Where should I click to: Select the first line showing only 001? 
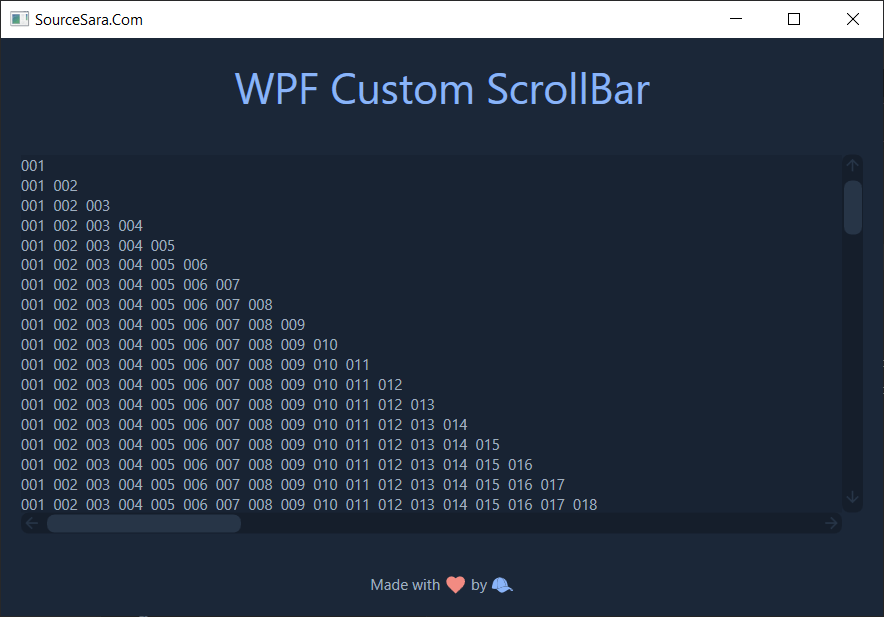[x=32, y=165]
